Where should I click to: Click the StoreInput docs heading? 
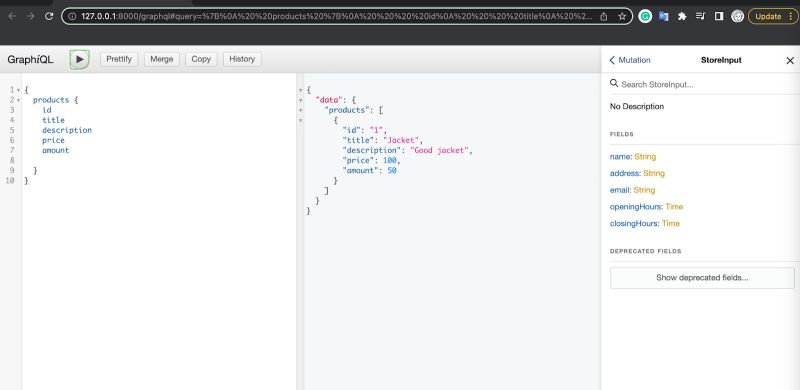tap(721, 60)
